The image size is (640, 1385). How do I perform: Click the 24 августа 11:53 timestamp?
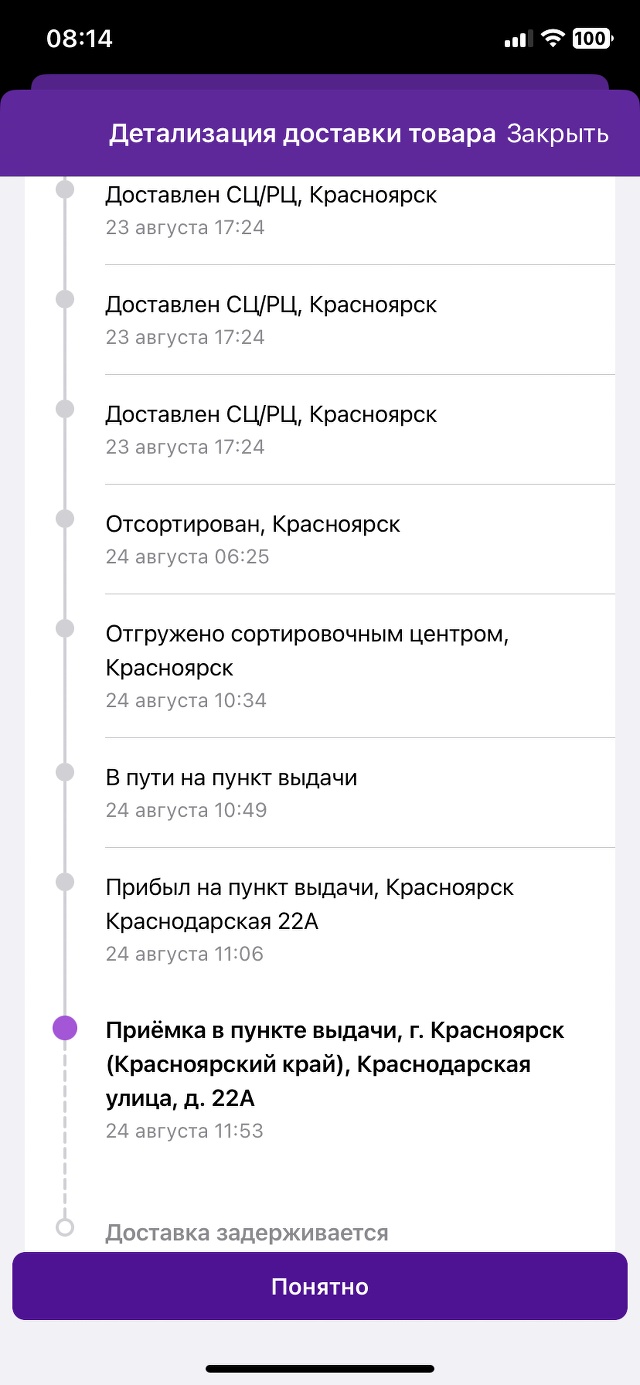(185, 1131)
